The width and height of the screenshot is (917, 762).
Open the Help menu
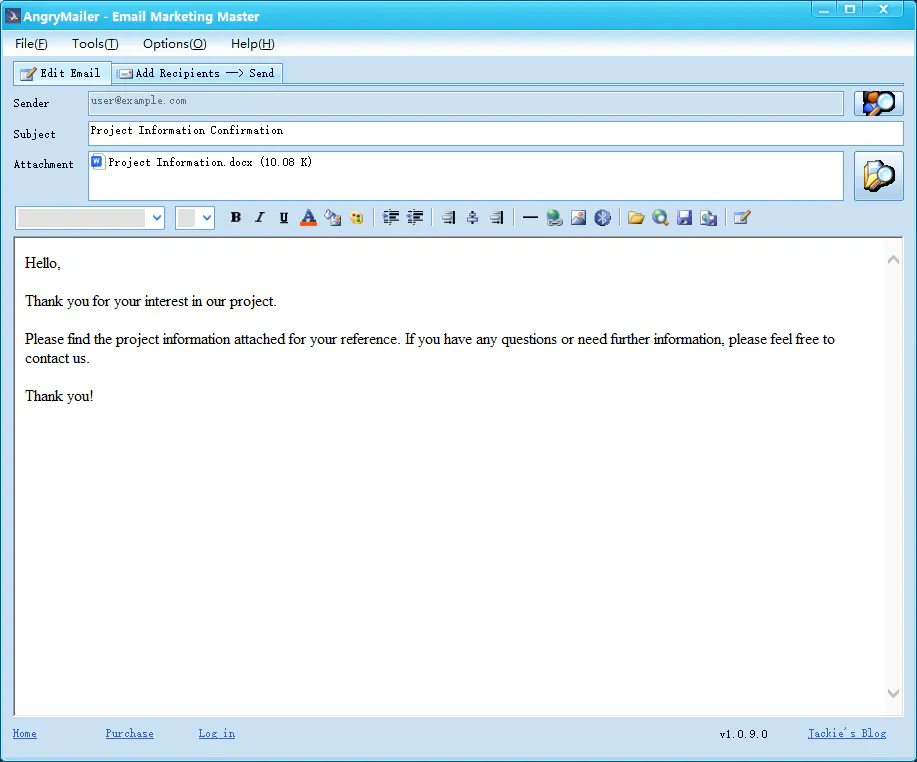pyautogui.click(x=253, y=44)
